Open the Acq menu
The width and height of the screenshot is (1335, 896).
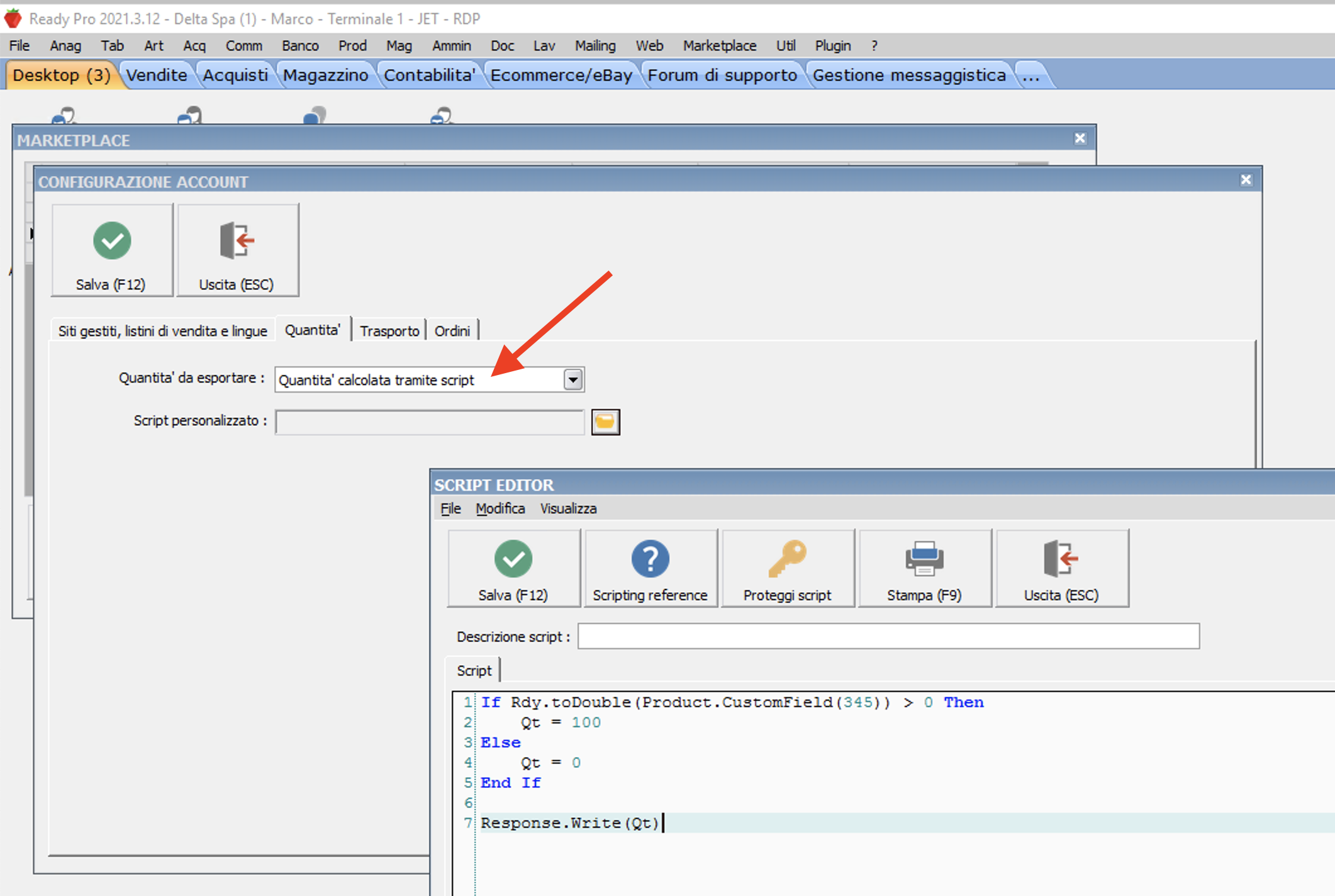pos(194,46)
